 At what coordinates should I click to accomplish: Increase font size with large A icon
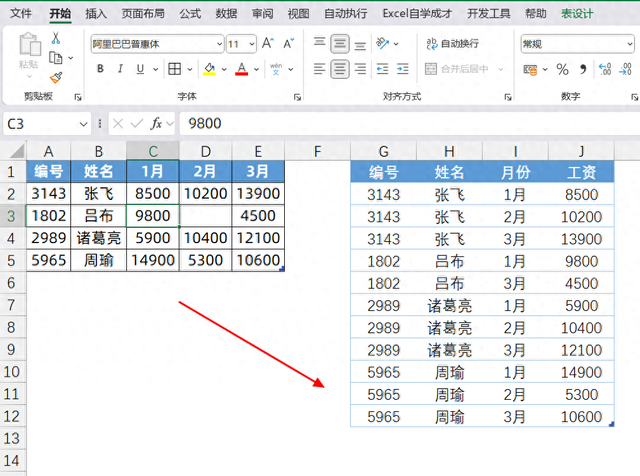(x=268, y=43)
